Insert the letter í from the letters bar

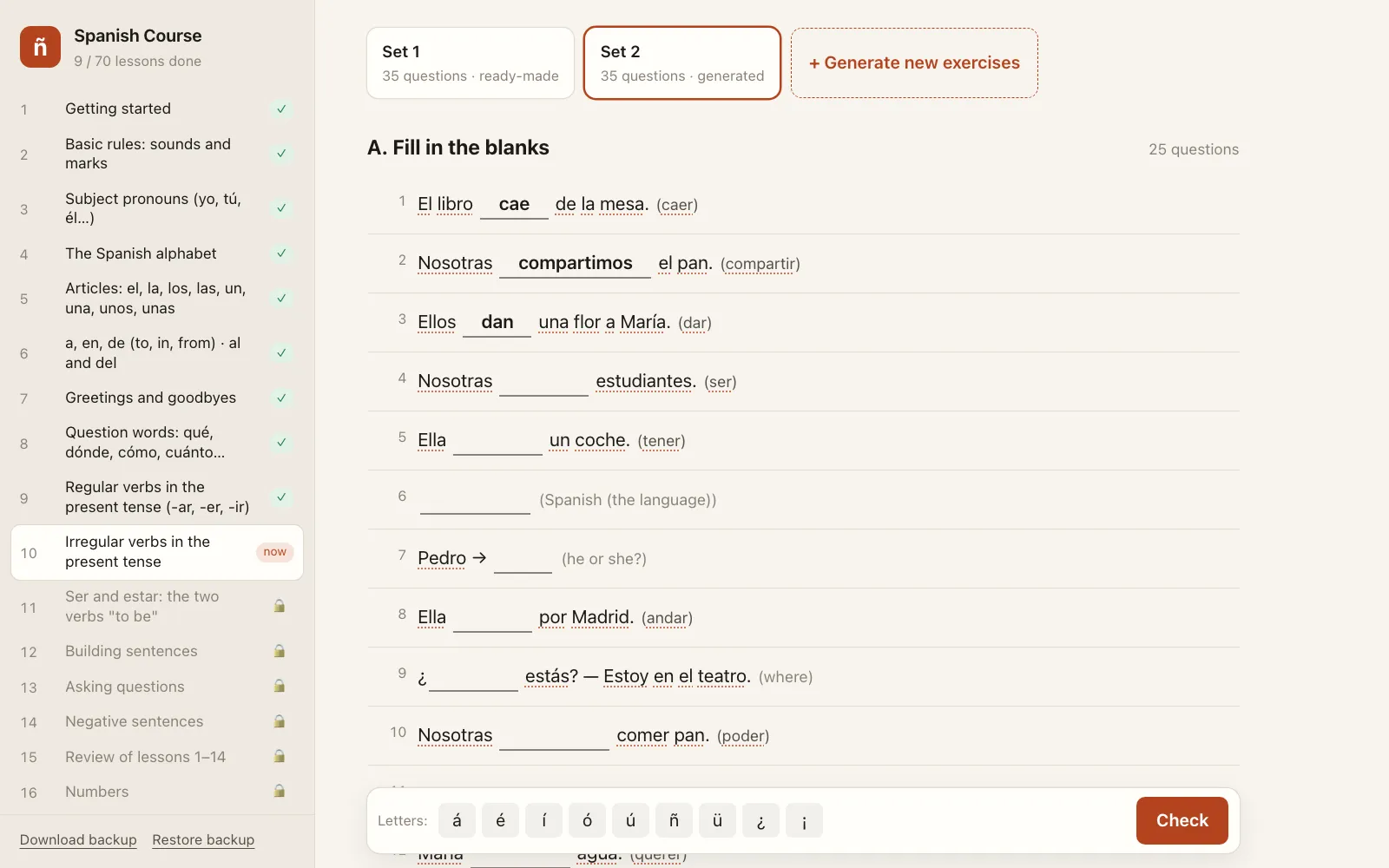tap(543, 820)
